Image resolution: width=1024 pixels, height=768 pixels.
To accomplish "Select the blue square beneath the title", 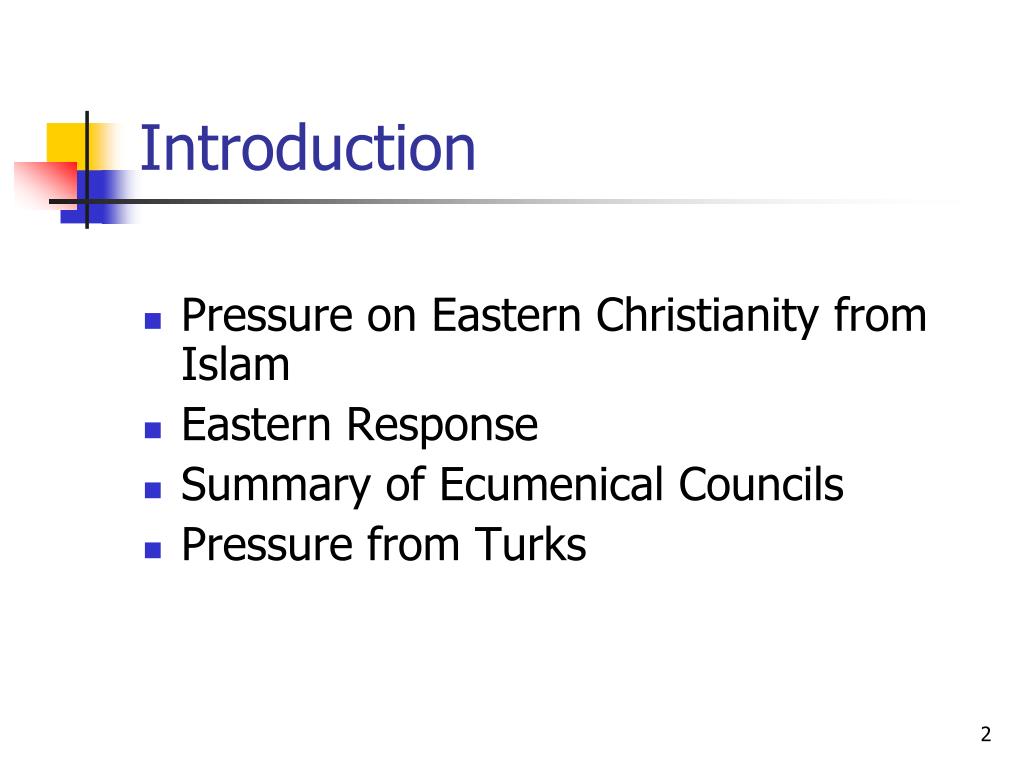I will (x=98, y=197).
